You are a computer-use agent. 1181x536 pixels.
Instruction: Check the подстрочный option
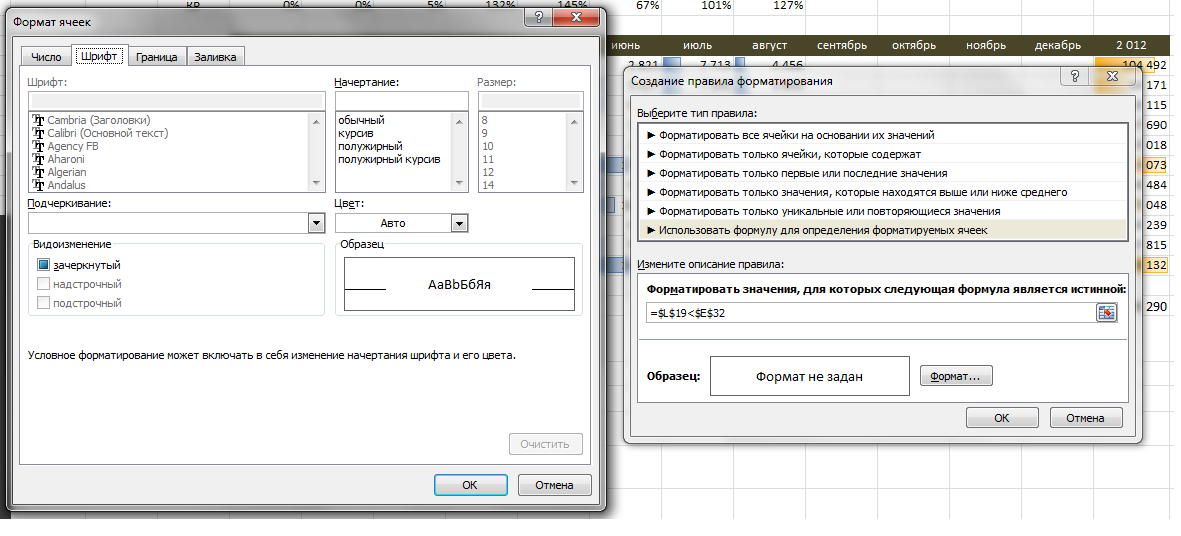coord(43,303)
